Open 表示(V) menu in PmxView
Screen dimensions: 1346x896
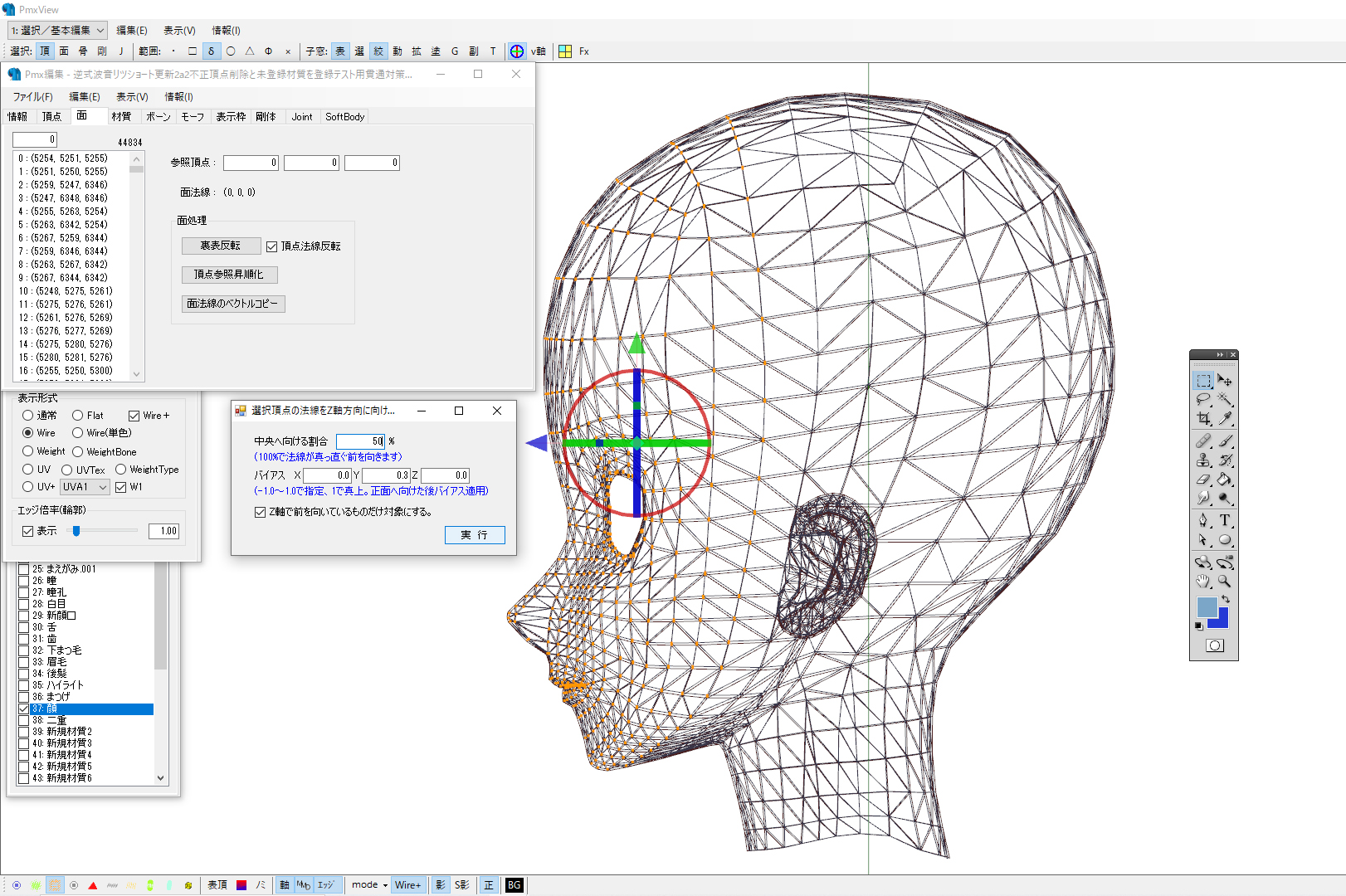pos(179,31)
